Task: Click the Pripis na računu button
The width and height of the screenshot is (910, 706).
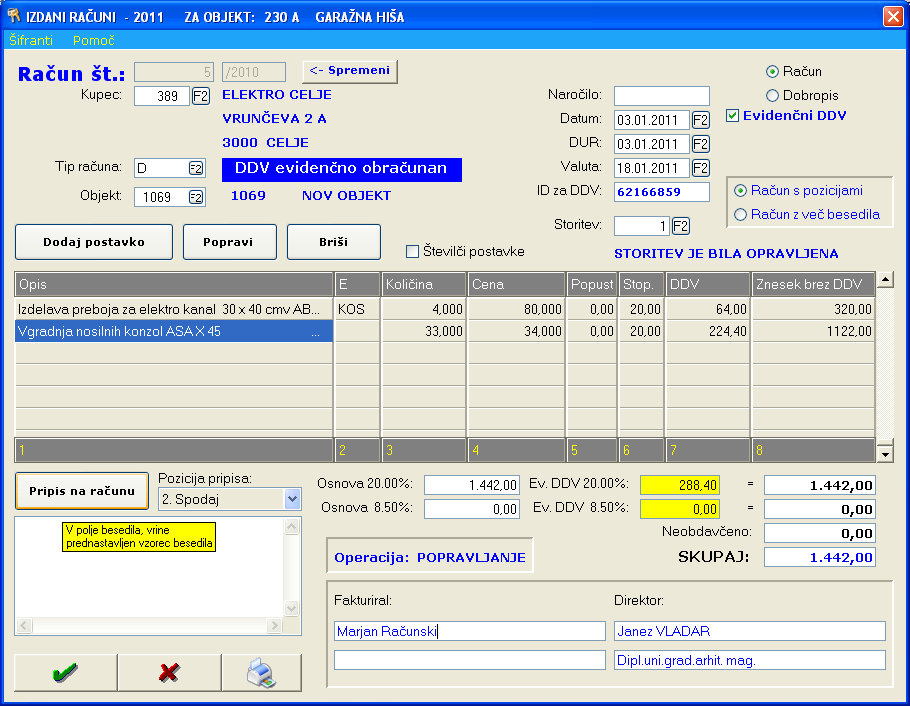Action: (x=82, y=490)
